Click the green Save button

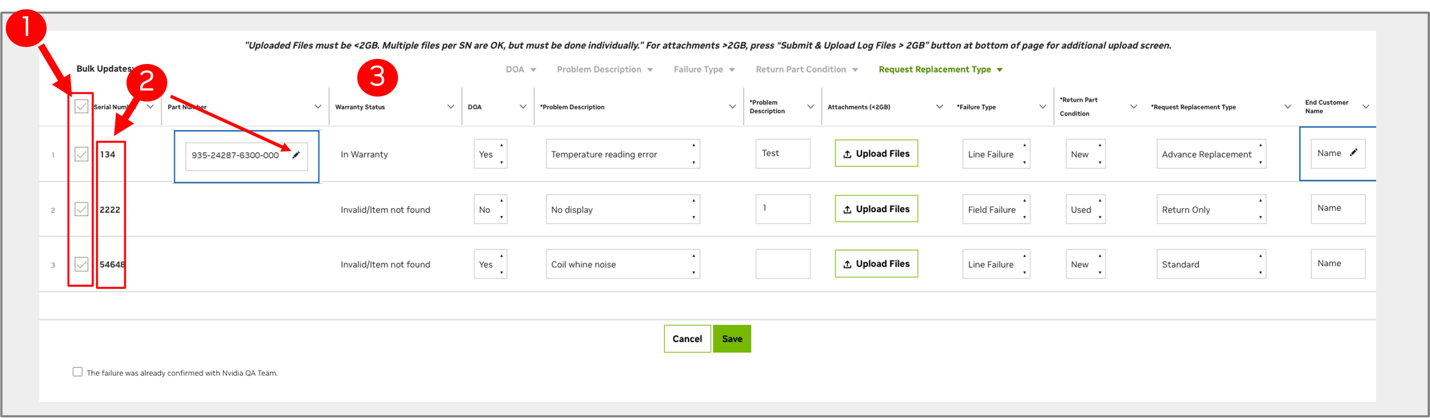click(732, 339)
